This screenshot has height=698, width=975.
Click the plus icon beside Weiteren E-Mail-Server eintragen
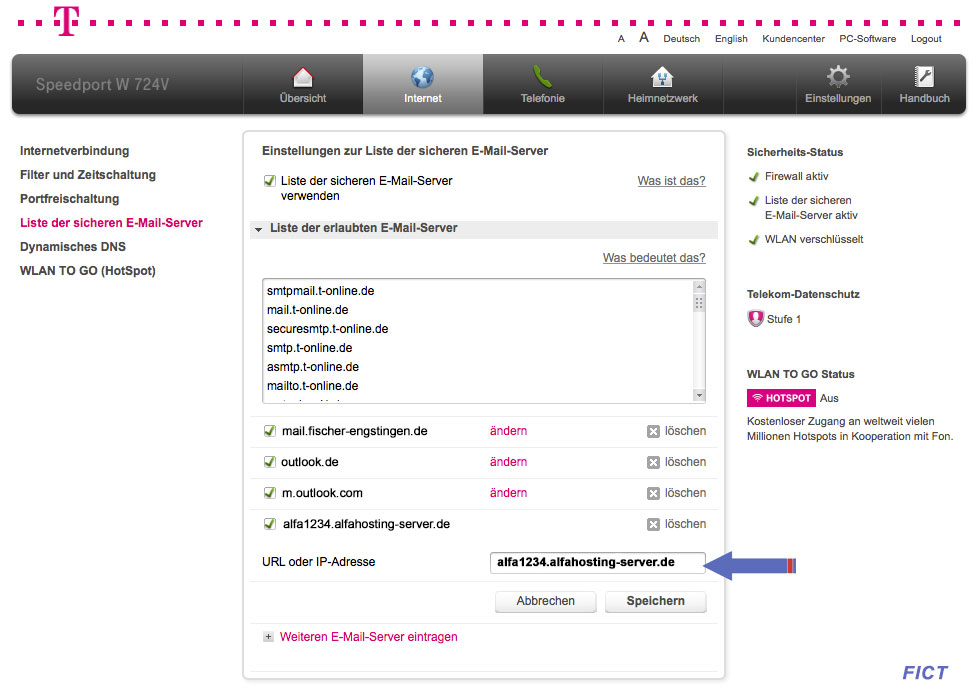pos(268,637)
